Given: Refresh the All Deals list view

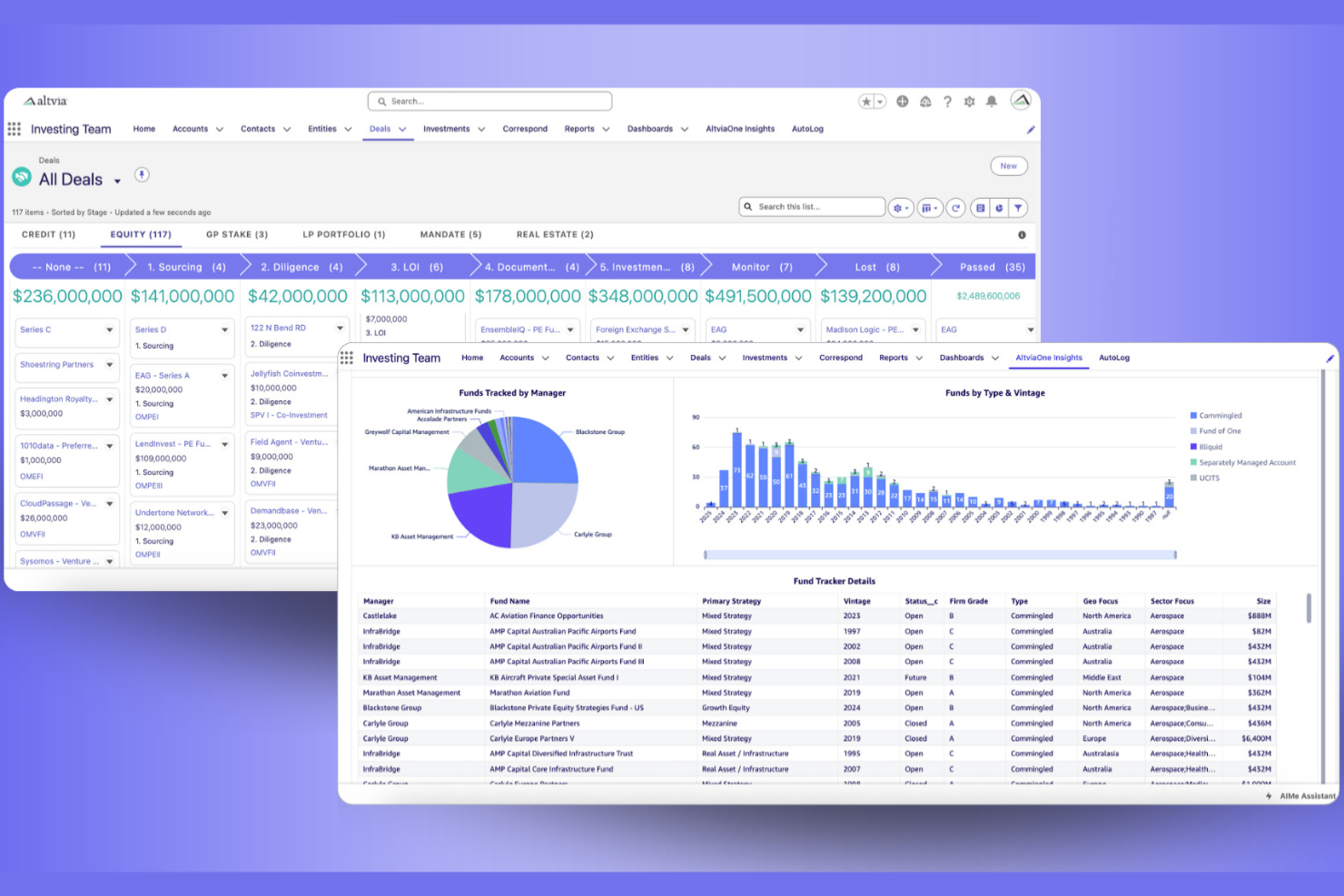Looking at the screenshot, I should coord(956,207).
